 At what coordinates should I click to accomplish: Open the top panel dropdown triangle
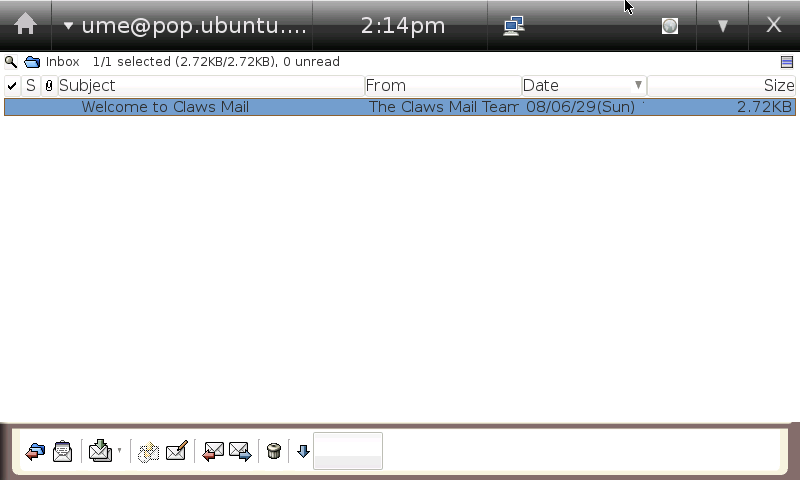[722, 26]
